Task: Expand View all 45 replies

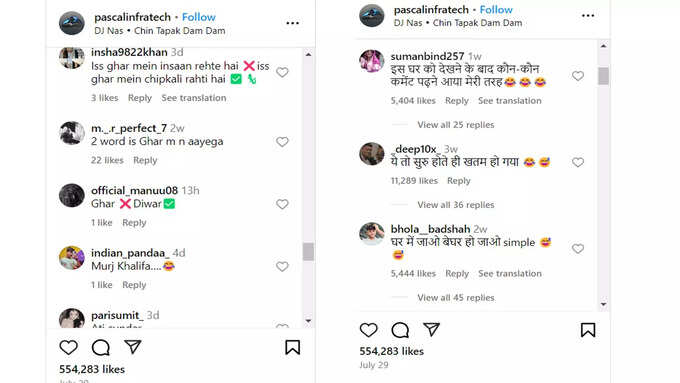Action: click(456, 298)
